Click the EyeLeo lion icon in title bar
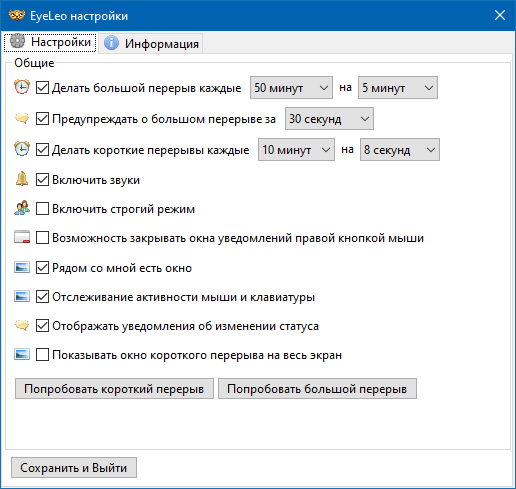This screenshot has height=489, width=516. 17,16
